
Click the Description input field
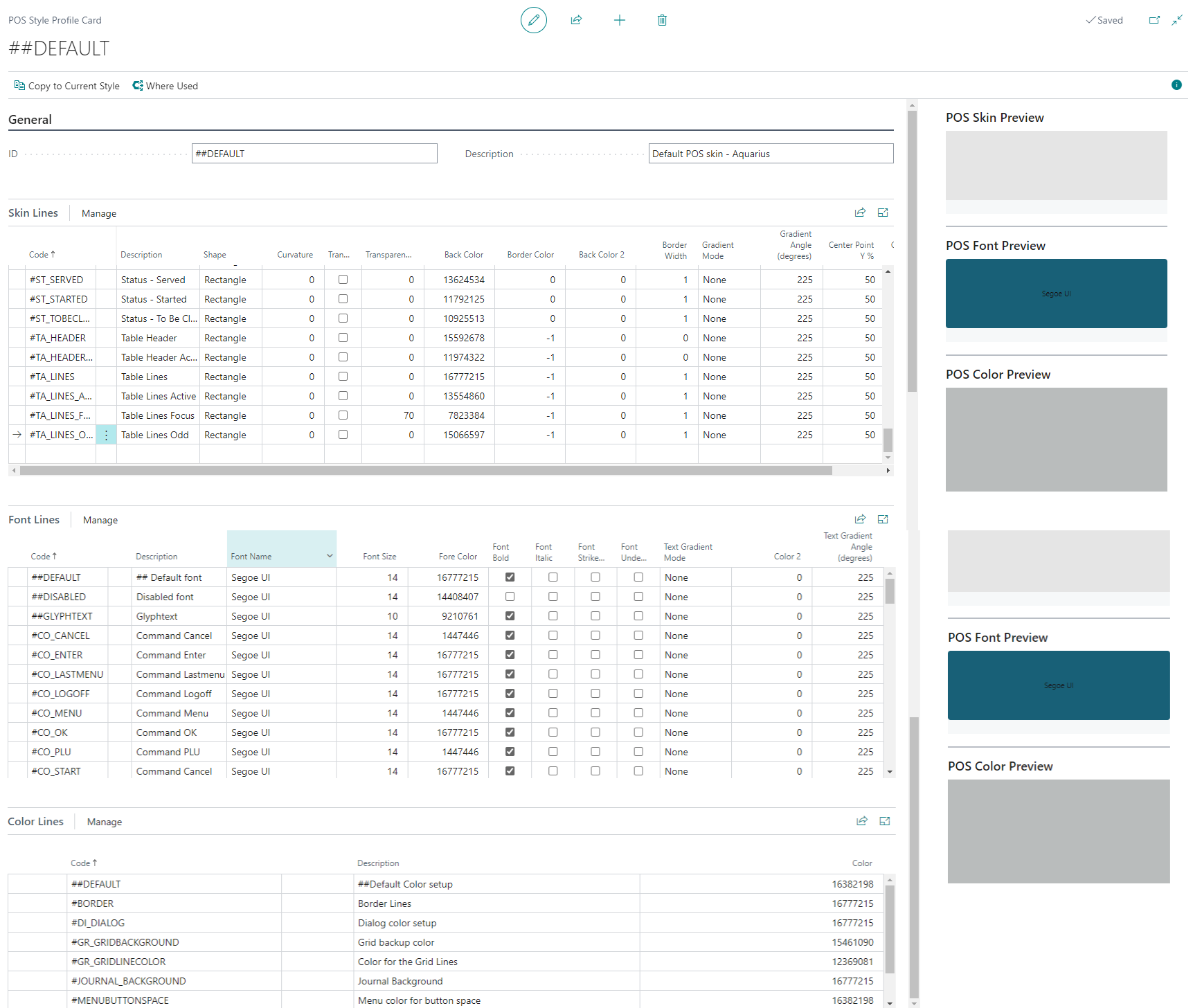[771, 154]
